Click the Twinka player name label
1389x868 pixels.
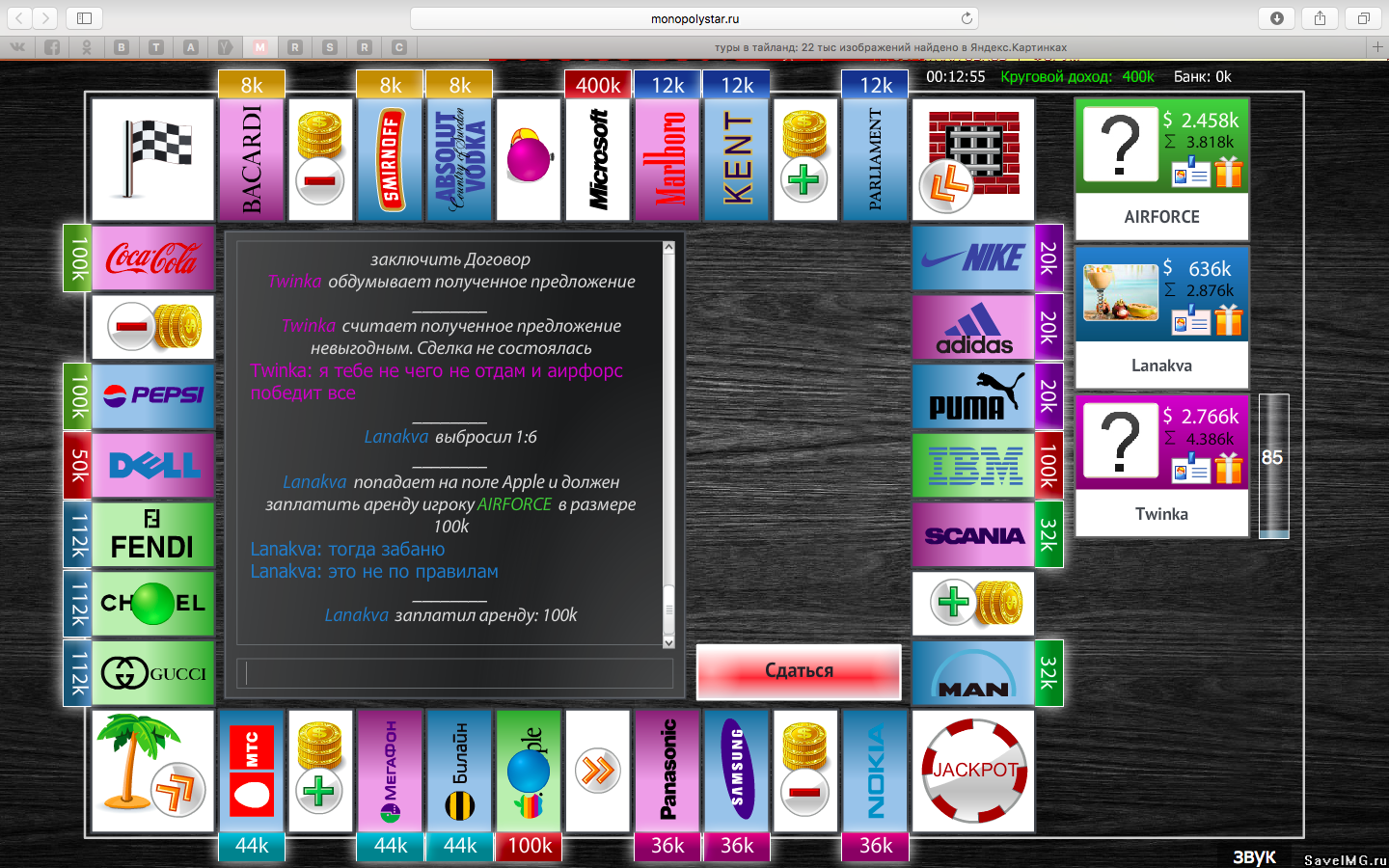coord(1161,514)
